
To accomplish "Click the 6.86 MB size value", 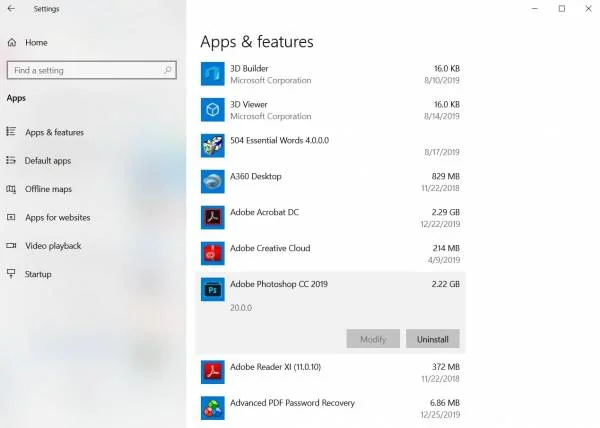I will click(x=445, y=403).
